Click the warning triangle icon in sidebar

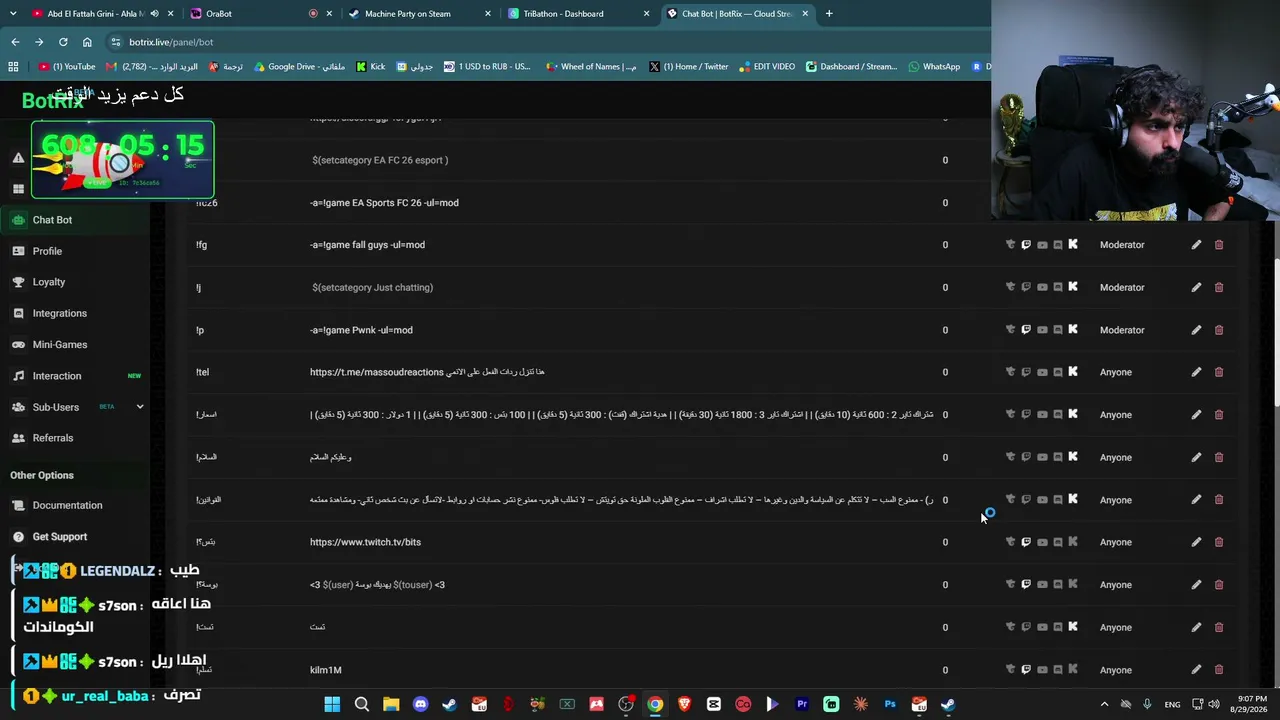coord(18,158)
